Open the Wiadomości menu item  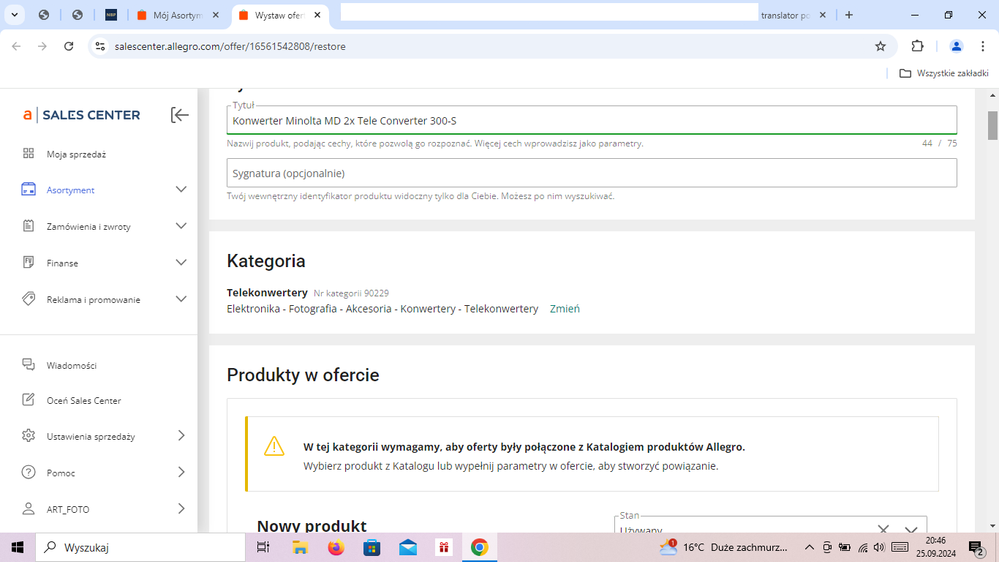click(71, 365)
